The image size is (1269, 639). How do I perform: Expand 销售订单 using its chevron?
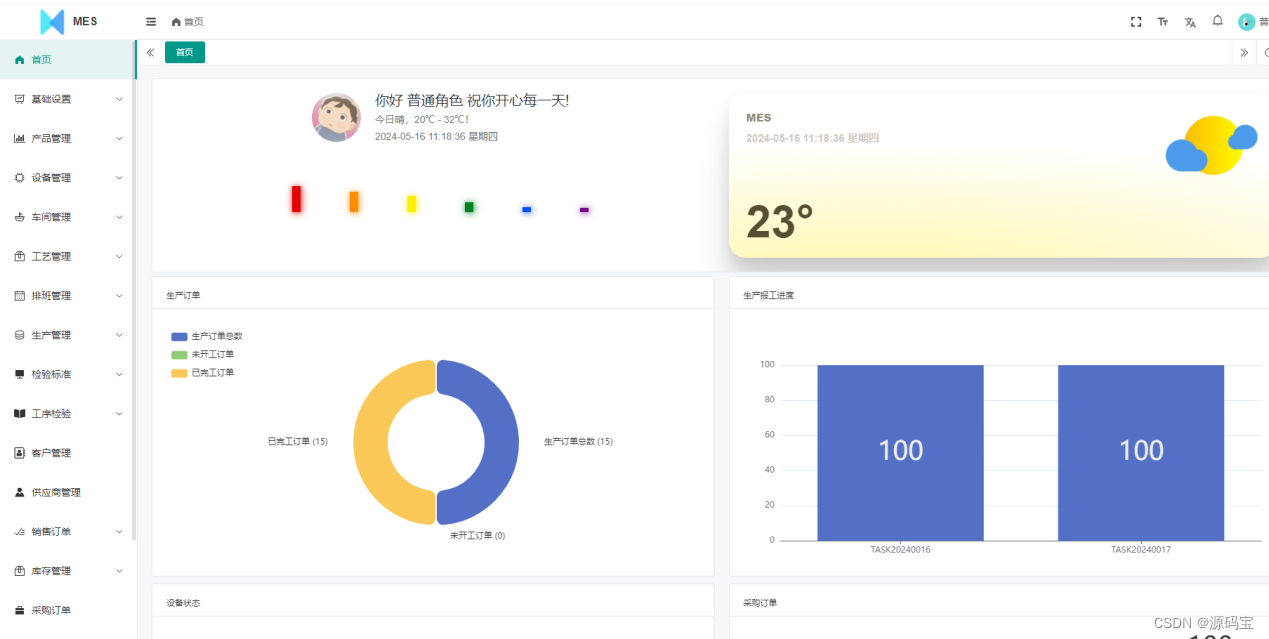119,532
